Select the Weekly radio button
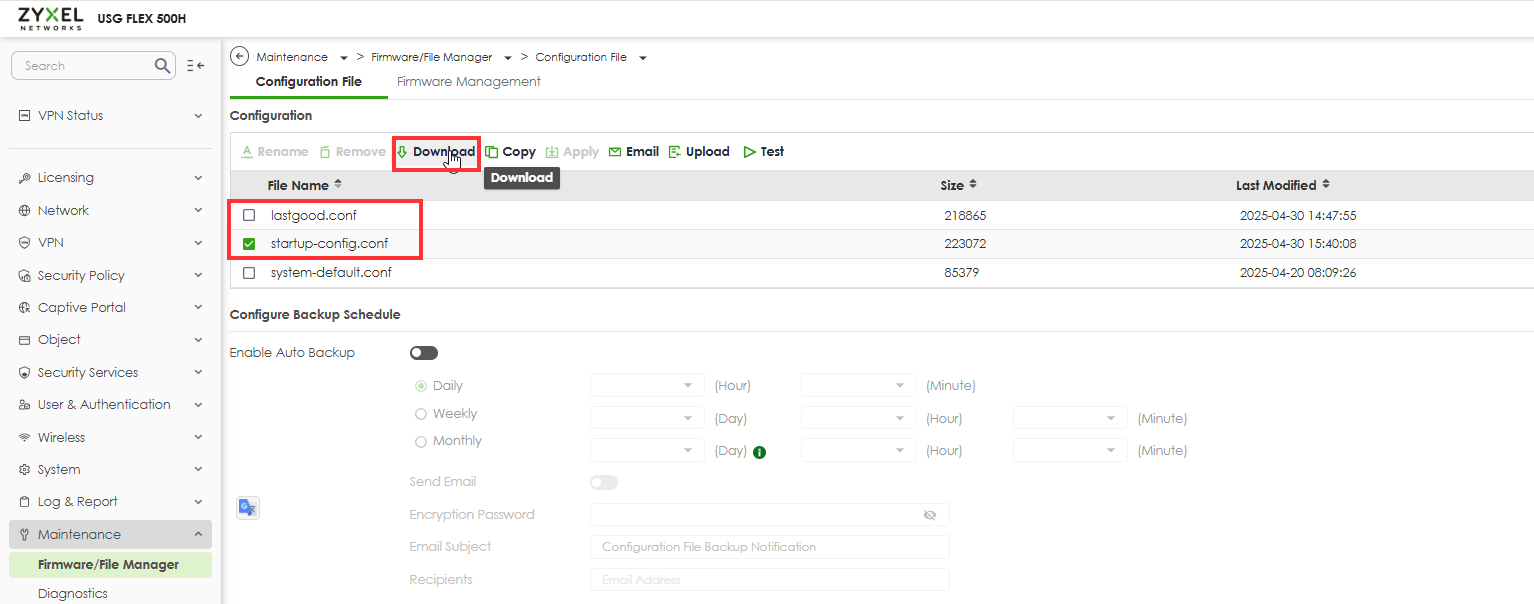Screen dimensions: 1534x604 point(421,414)
